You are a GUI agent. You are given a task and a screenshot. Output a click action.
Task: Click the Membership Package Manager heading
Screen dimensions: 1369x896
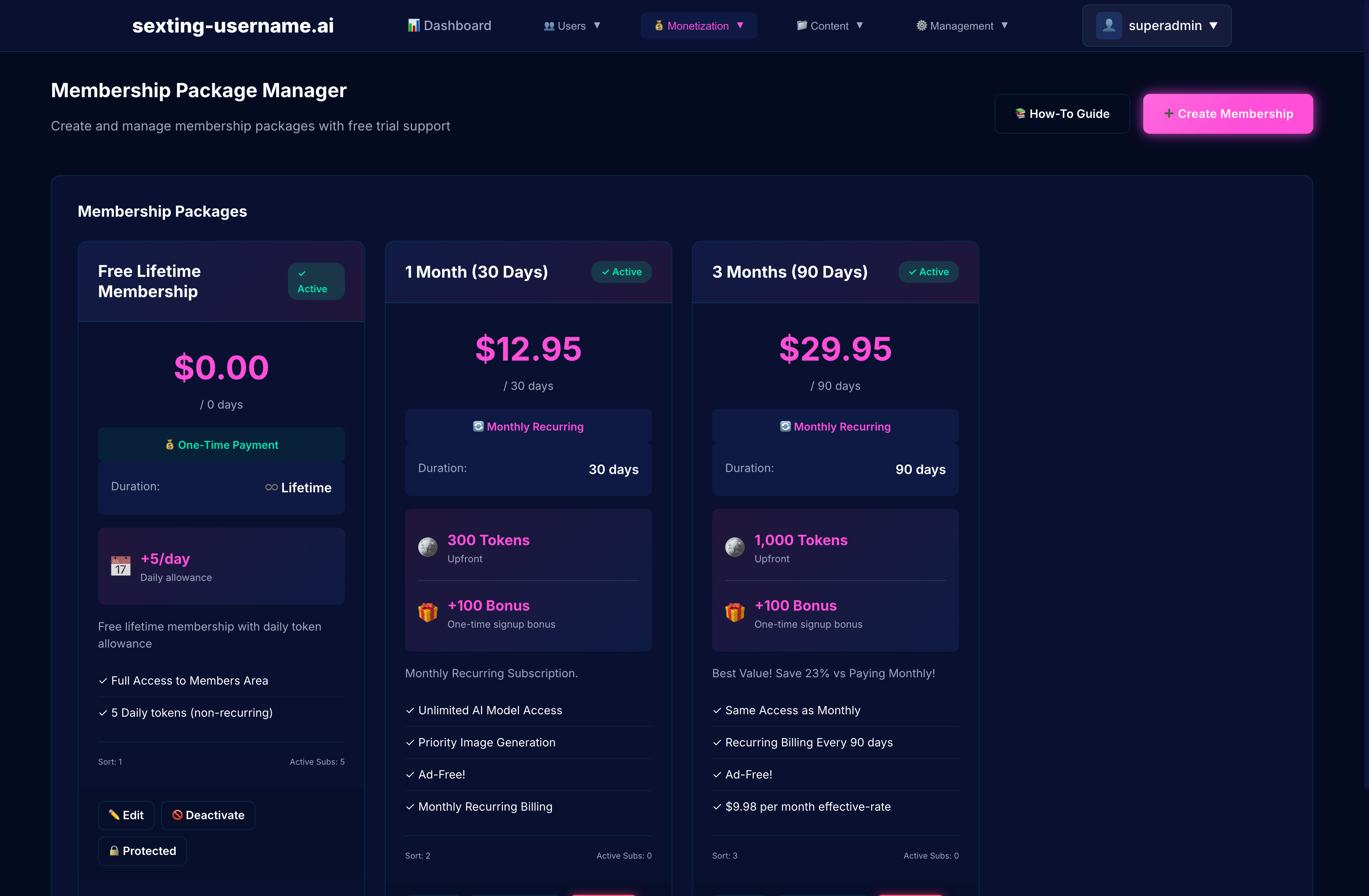point(198,90)
